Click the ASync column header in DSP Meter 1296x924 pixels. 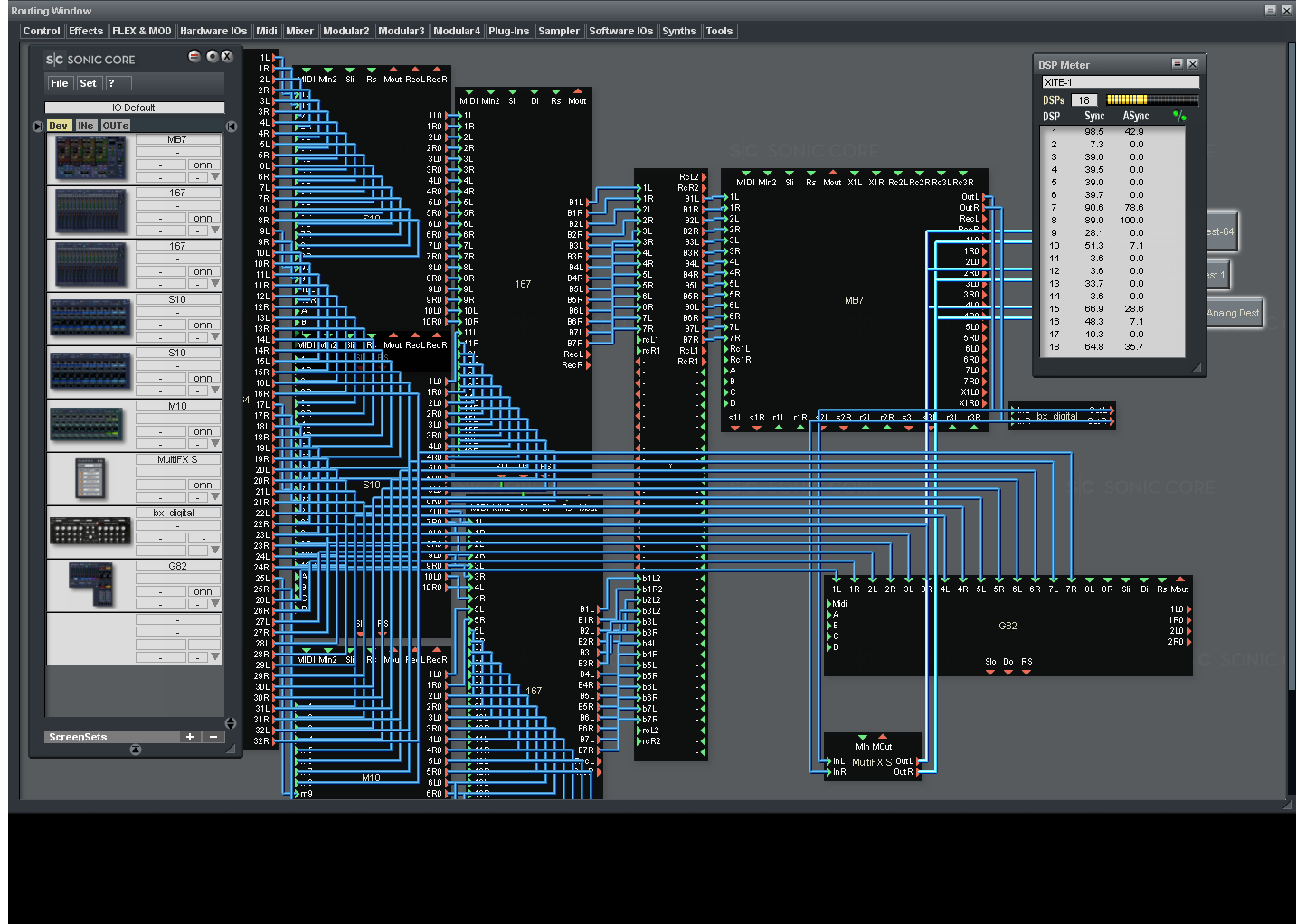pos(1136,116)
